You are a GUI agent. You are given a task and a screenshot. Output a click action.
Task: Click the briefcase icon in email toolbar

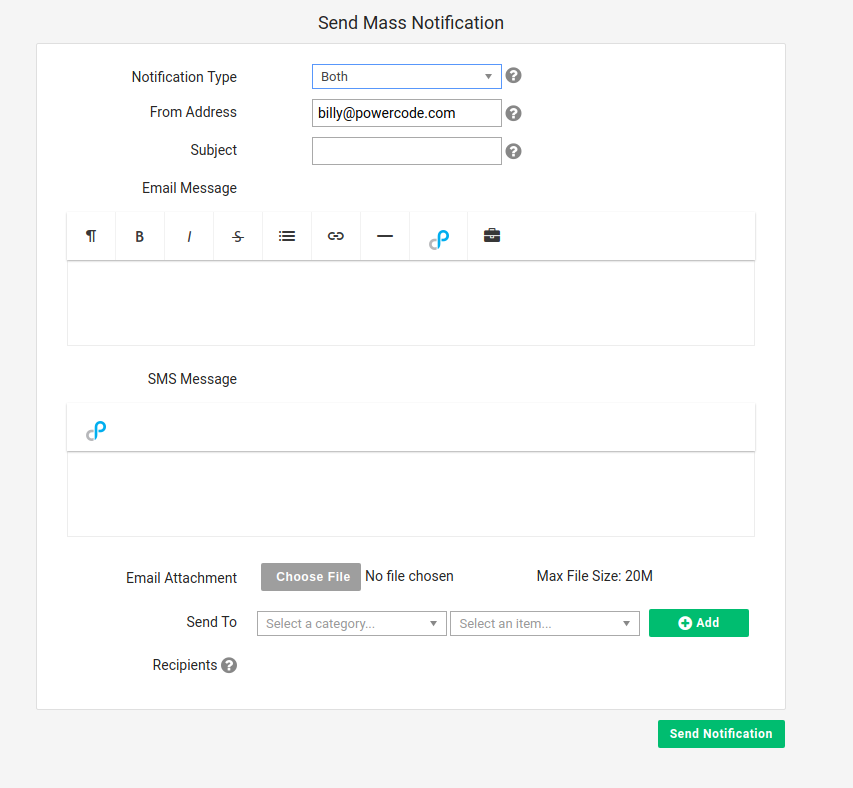[x=492, y=235]
